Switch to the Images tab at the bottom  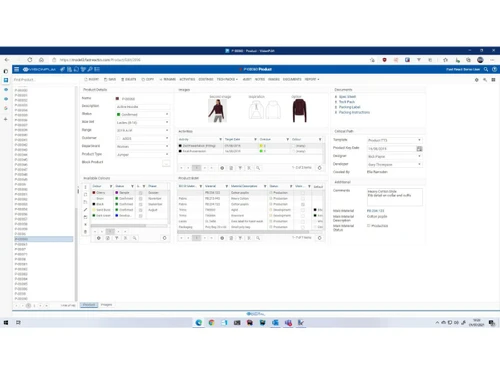pyautogui.click(x=106, y=305)
